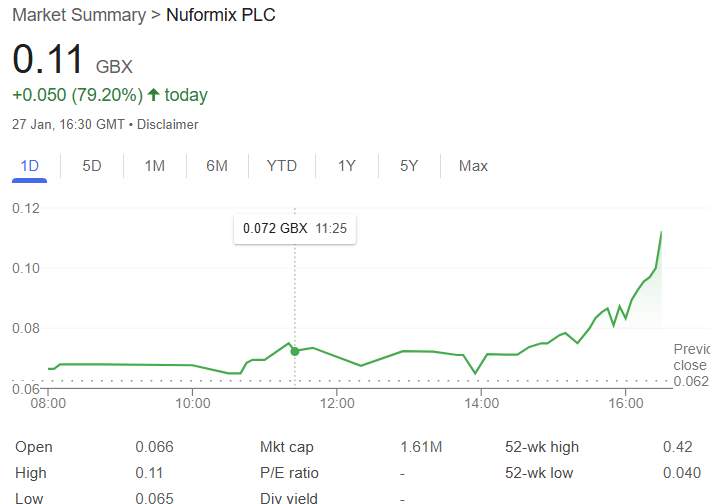Show the 6M price history
This screenshot has width=710, height=504.
217,166
